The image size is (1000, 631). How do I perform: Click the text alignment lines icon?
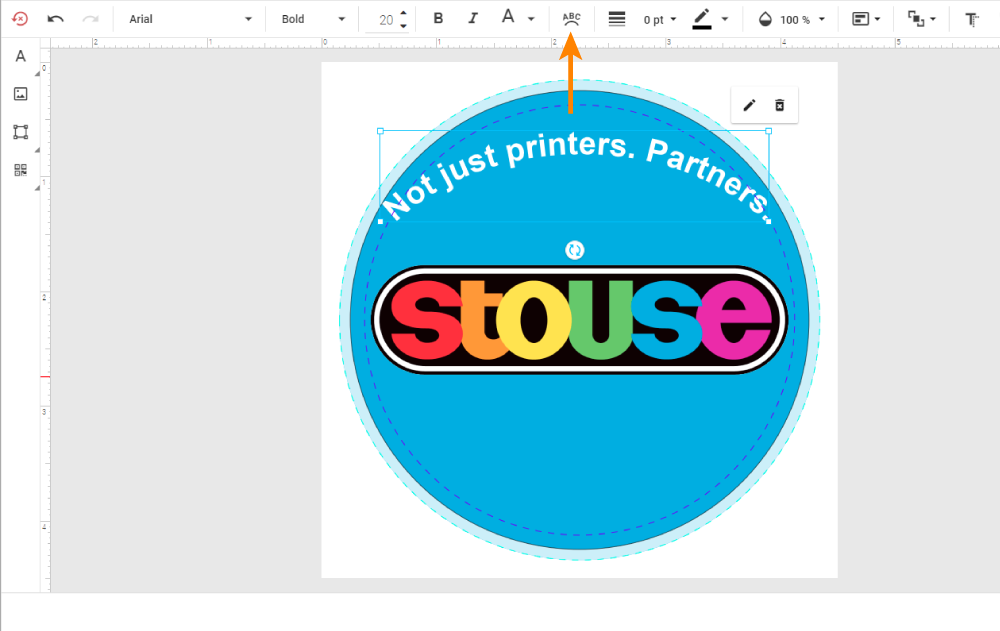click(617, 19)
